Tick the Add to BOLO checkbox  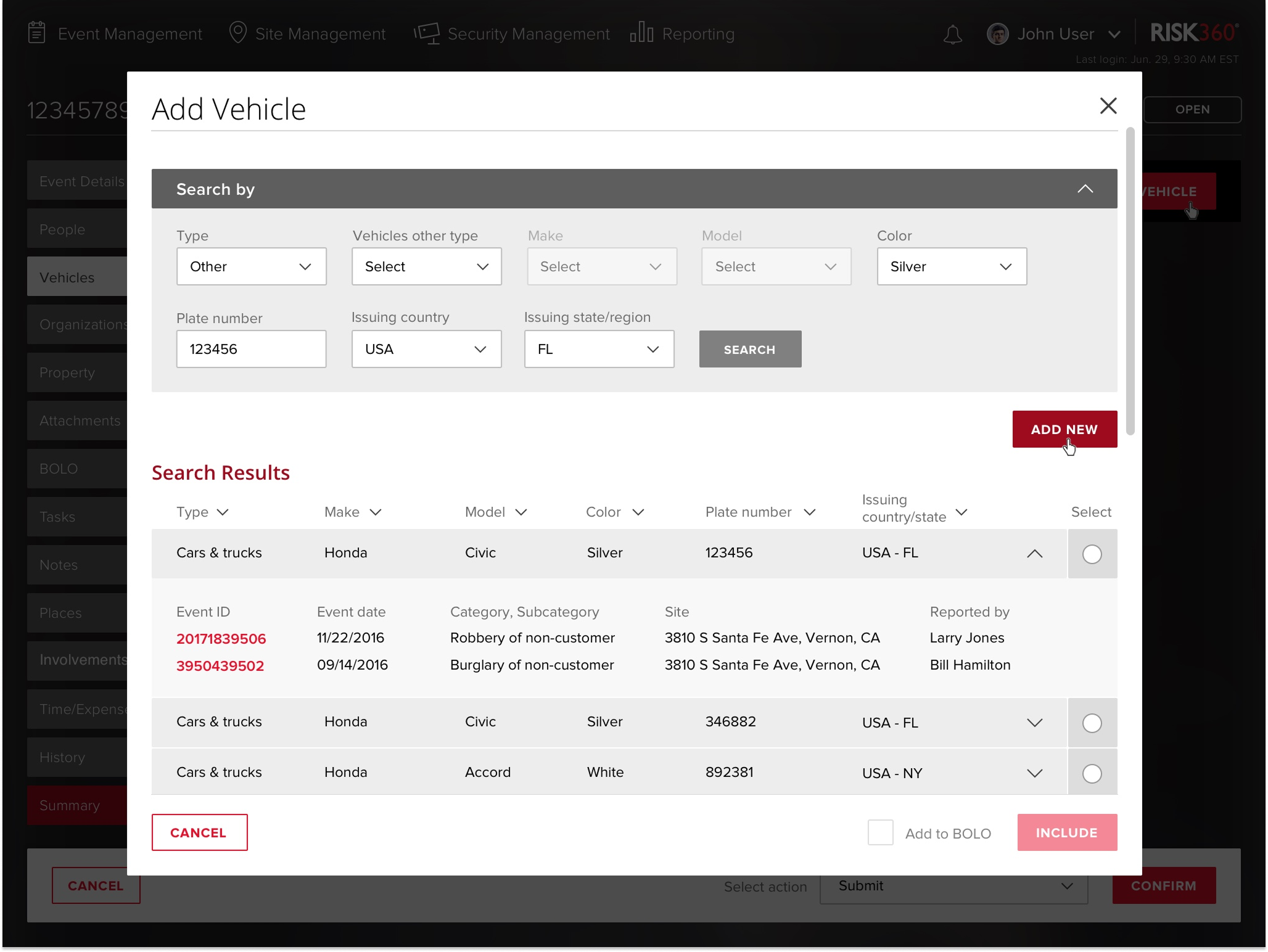coord(880,832)
